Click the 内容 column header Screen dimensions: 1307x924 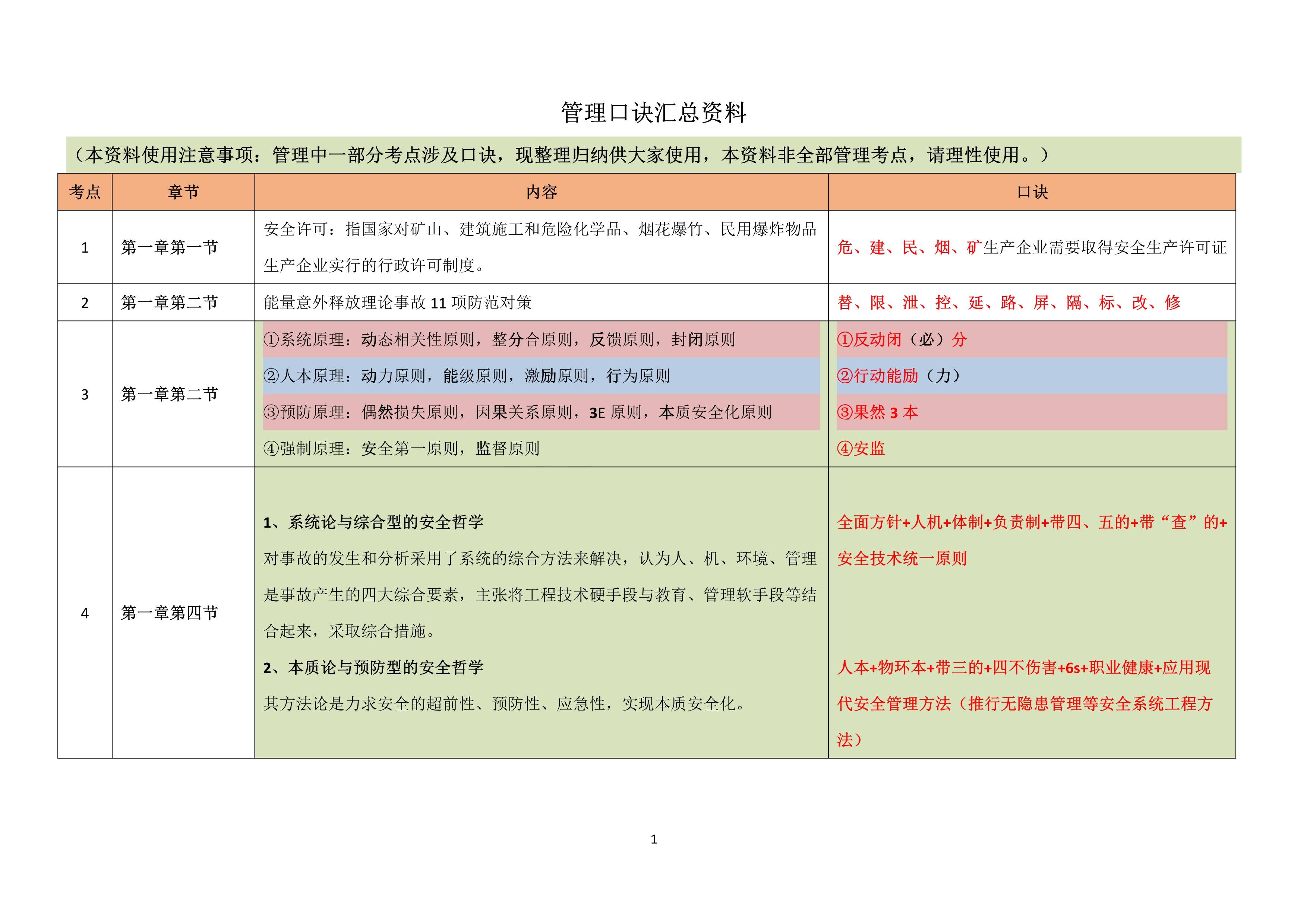pyautogui.click(x=542, y=192)
